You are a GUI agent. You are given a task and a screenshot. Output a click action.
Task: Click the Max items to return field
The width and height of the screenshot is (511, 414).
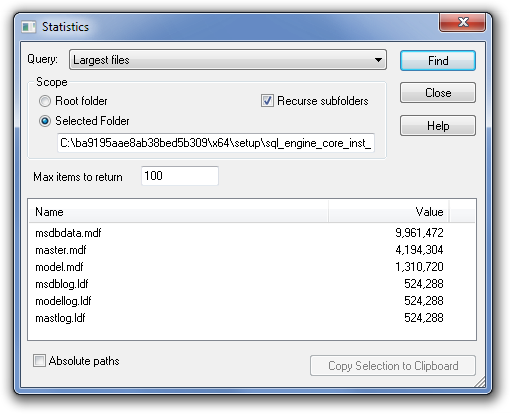click(180, 176)
